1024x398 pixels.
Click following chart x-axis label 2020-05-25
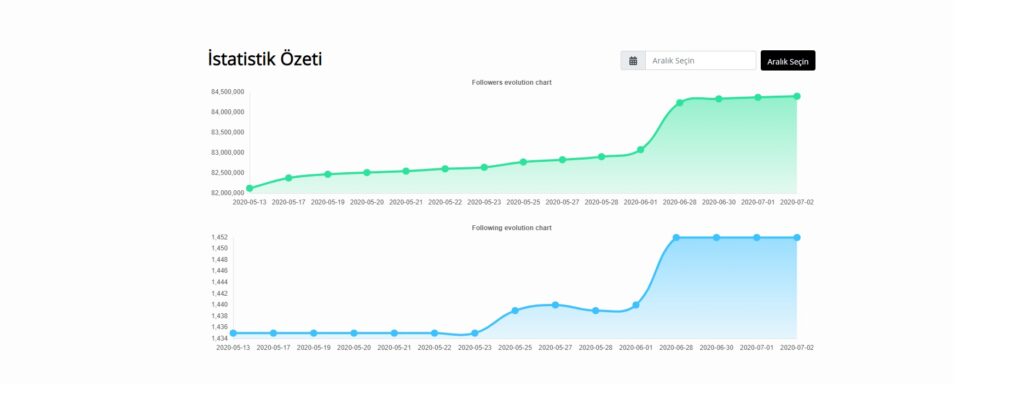tap(515, 348)
